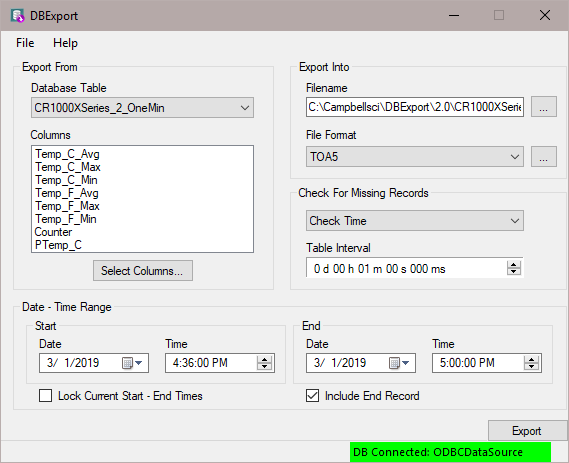Select Temp_F_Min column entry
Screen dimensions: 569x463
(66, 220)
